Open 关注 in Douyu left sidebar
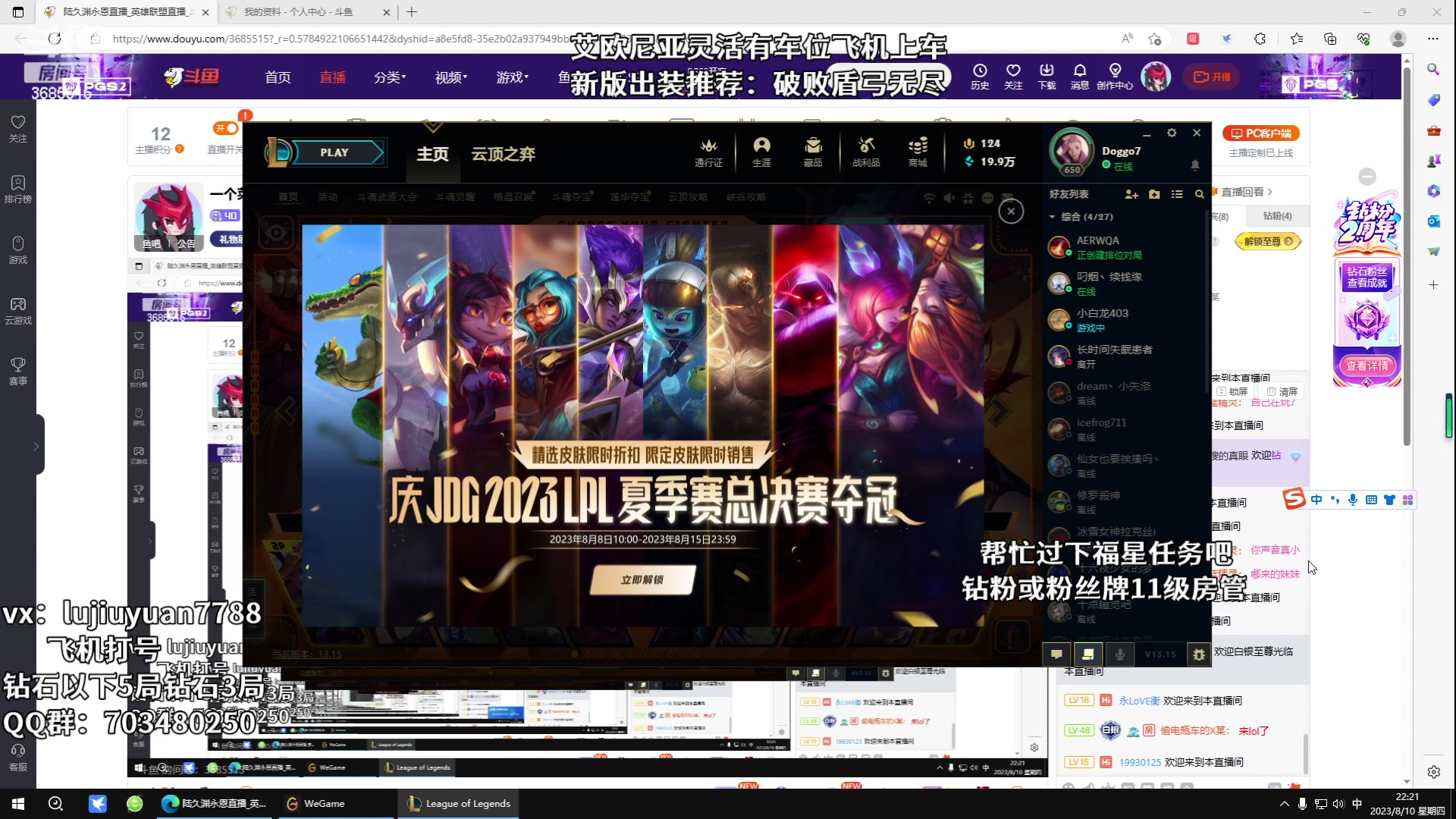 [18, 129]
